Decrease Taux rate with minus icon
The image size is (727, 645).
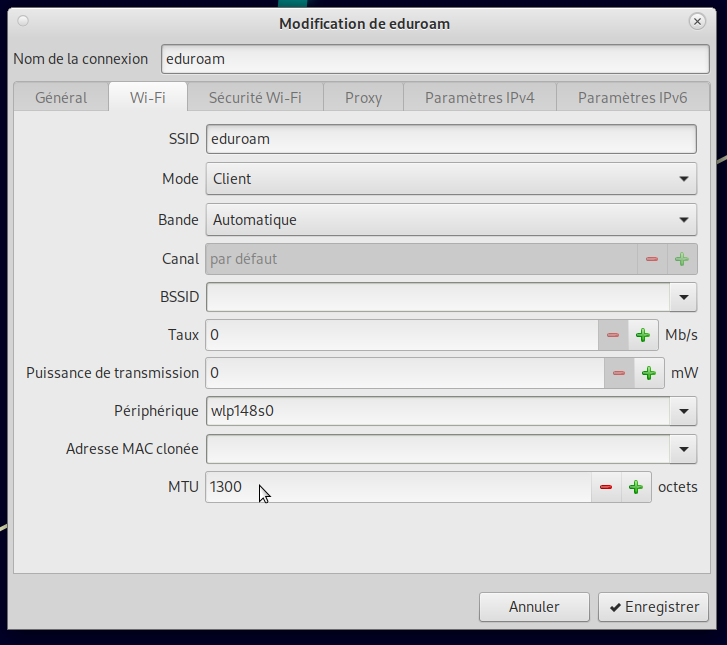point(612,335)
